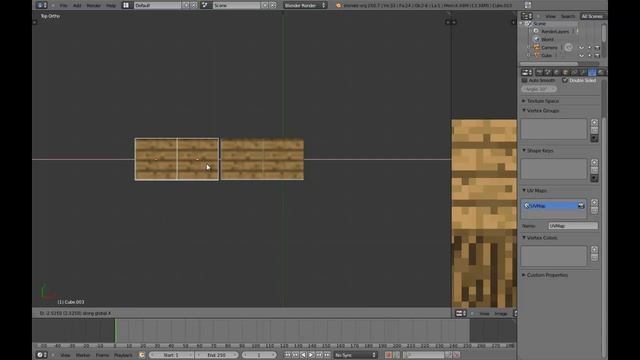Click the Blender logo icon in header

tap(338, 6)
